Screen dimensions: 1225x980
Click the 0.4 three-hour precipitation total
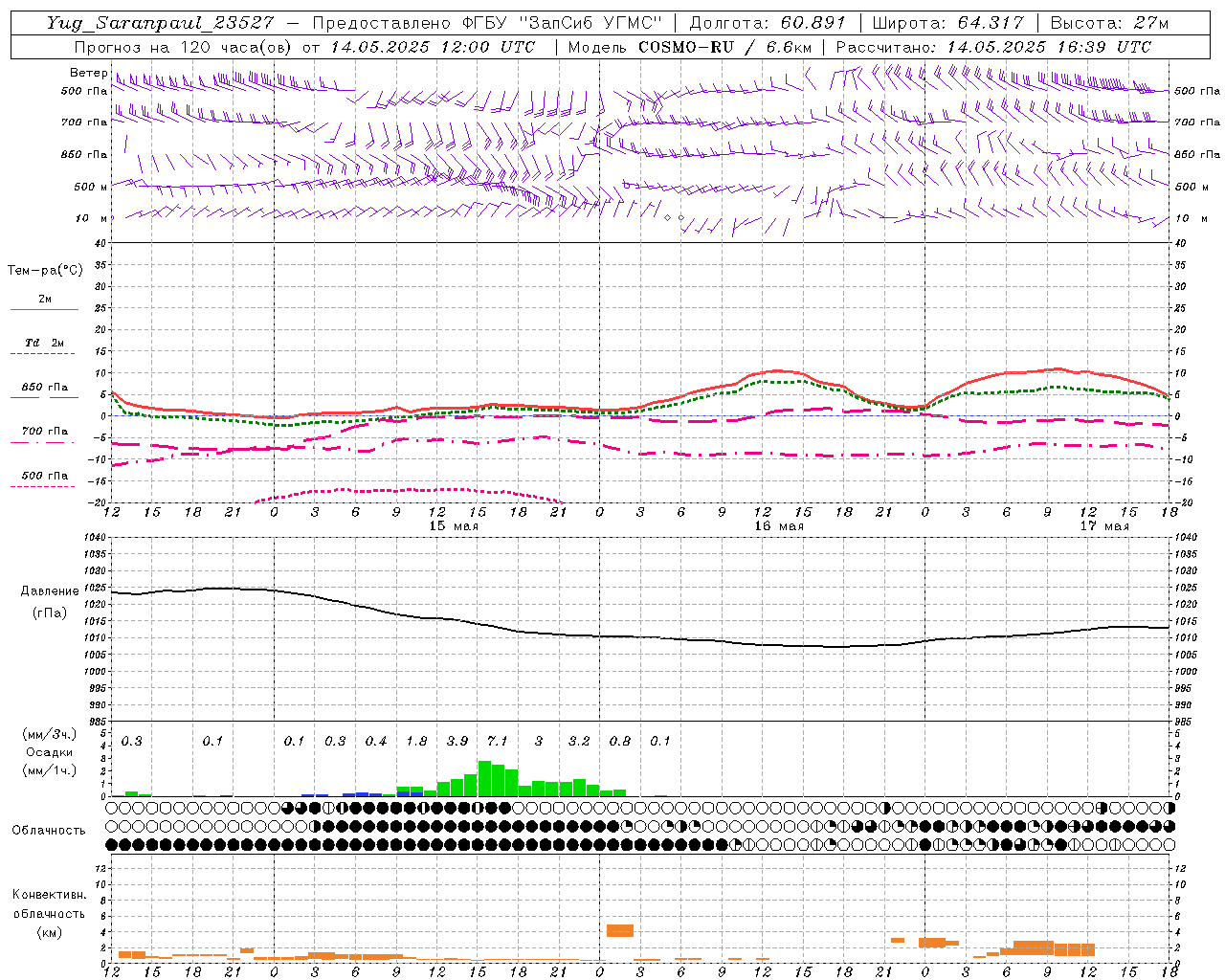[376, 741]
